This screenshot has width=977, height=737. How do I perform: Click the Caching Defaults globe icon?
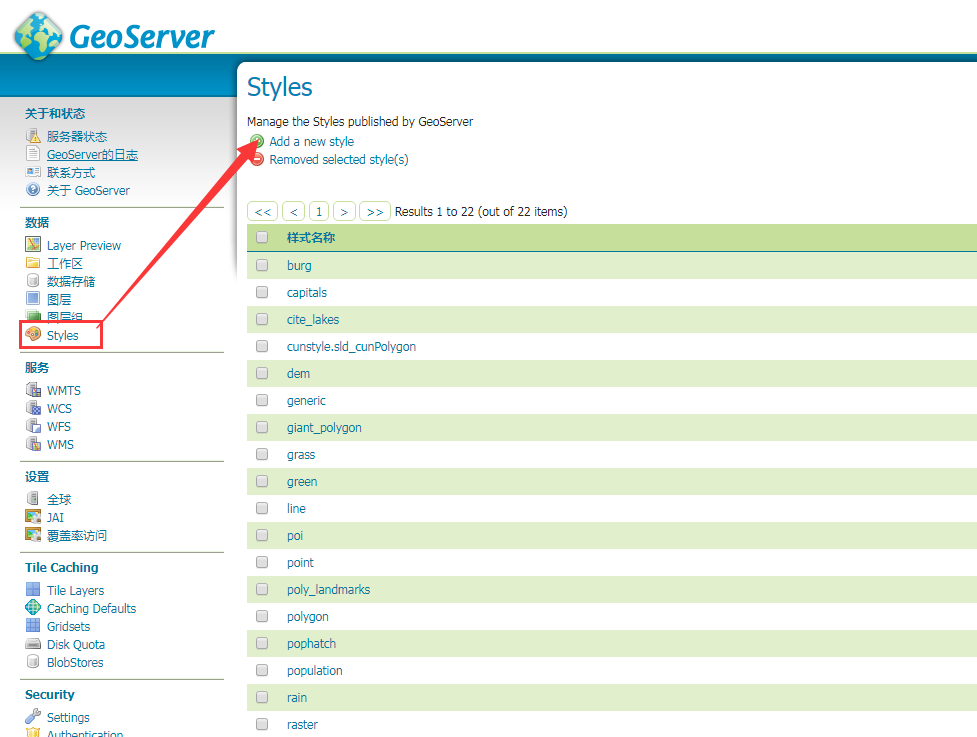[x=33, y=607]
